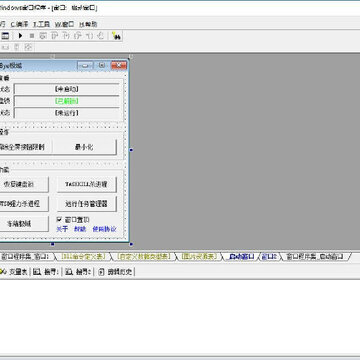
Task: Switch to the 窗口2 tab
Action: pyautogui.click(x=269, y=256)
